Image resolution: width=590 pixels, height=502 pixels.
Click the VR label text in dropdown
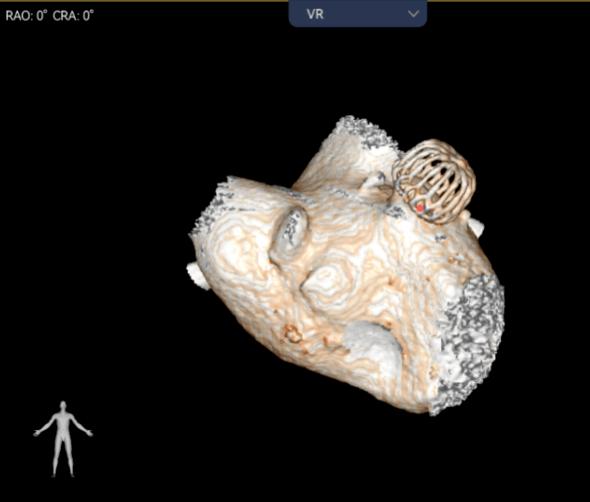315,14
